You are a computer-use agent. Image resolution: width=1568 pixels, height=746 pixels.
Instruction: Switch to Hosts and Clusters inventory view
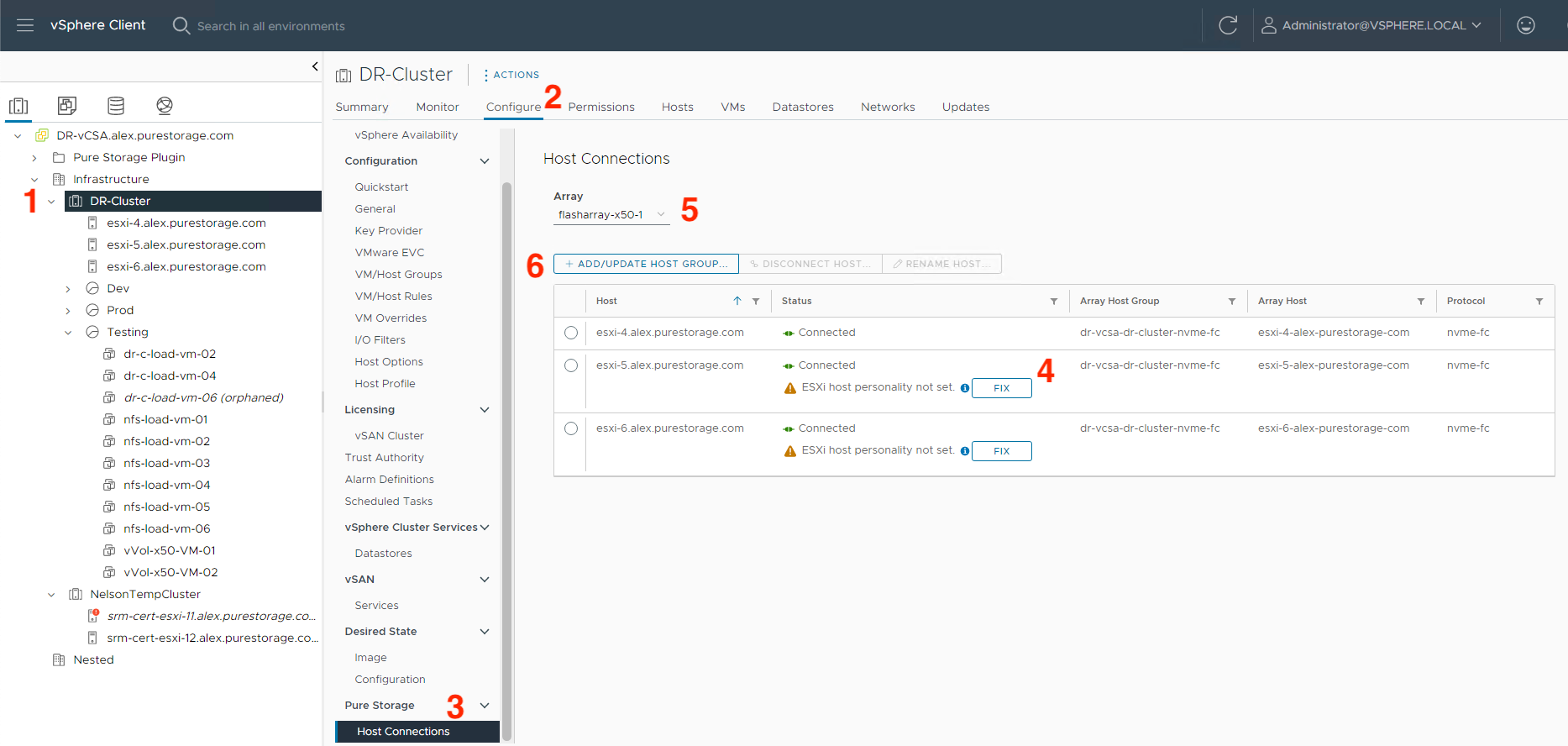[x=18, y=106]
